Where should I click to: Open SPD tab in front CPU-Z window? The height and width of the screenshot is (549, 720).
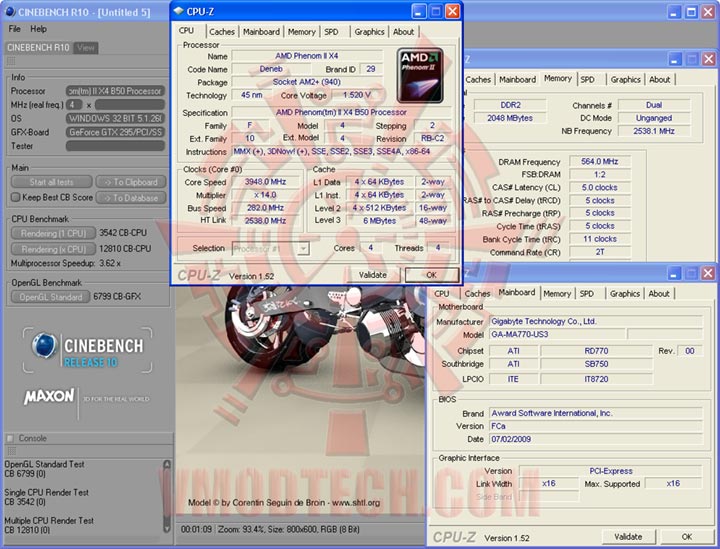(331, 32)
